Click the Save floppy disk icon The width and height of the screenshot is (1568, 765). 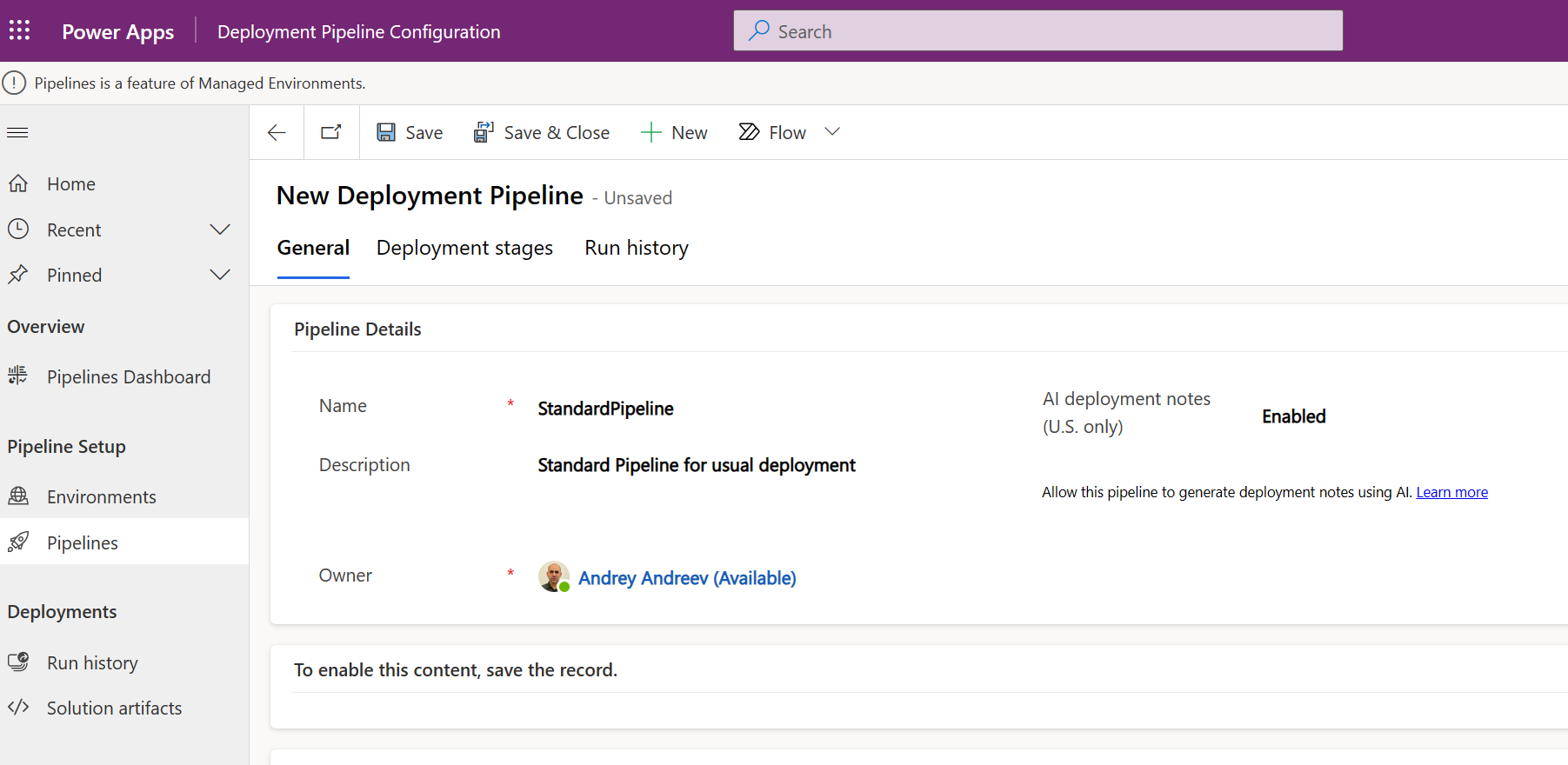pyautogui.click(x=386, y=132)
